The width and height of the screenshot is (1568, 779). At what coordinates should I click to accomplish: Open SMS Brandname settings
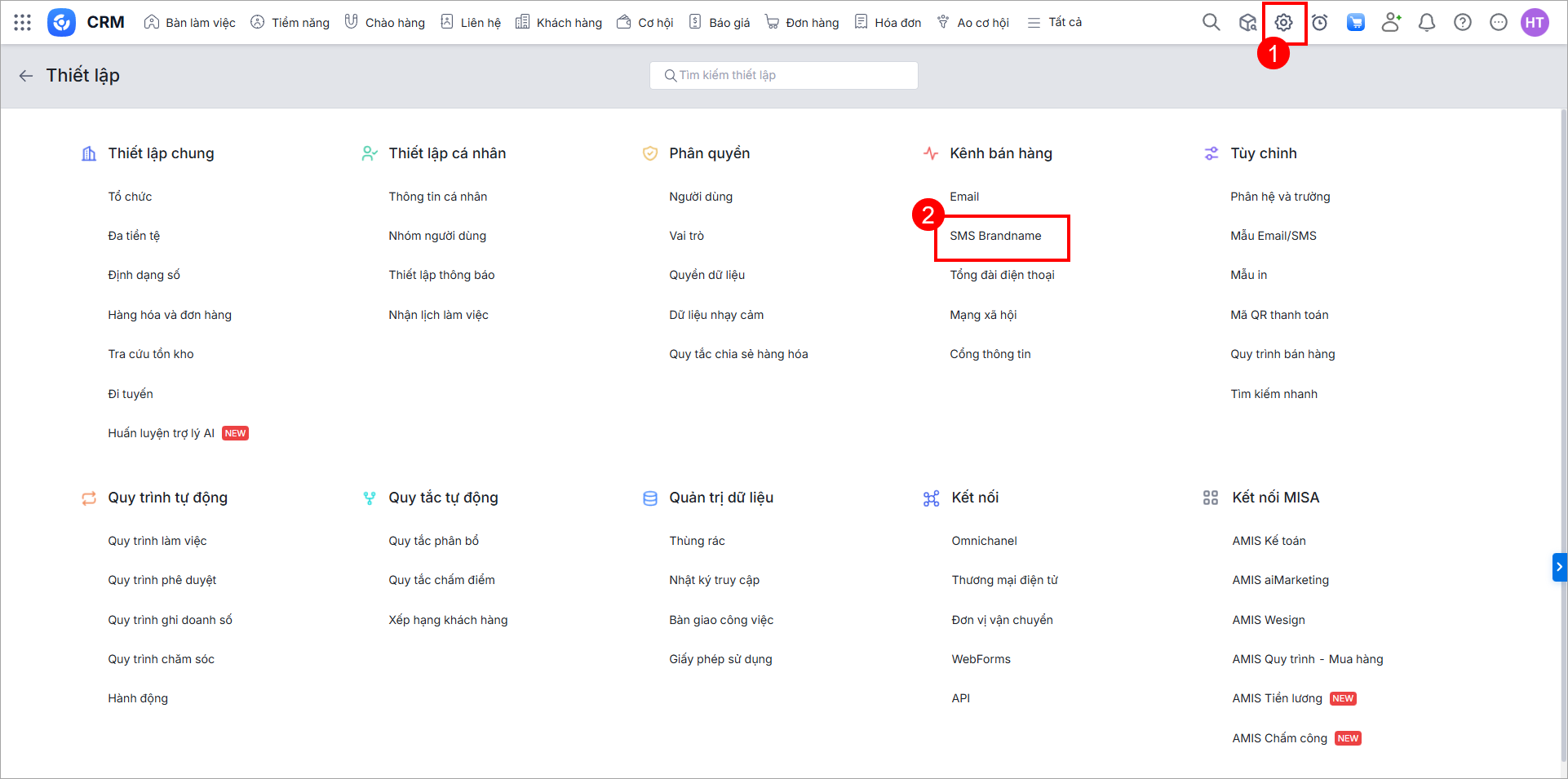tap(995, 236)
